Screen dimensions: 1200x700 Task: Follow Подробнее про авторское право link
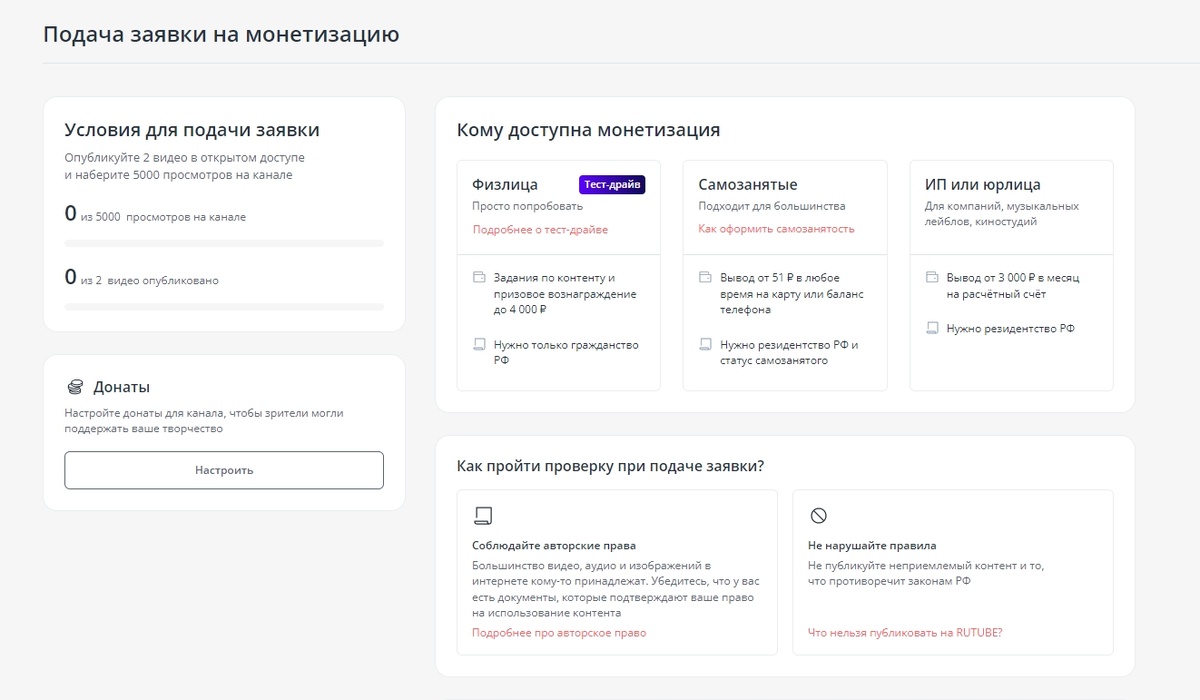point(559,633)
